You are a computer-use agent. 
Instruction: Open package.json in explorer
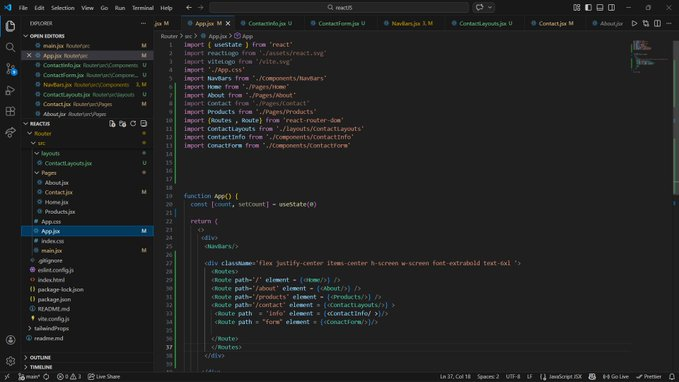click(x=54, y=299)
